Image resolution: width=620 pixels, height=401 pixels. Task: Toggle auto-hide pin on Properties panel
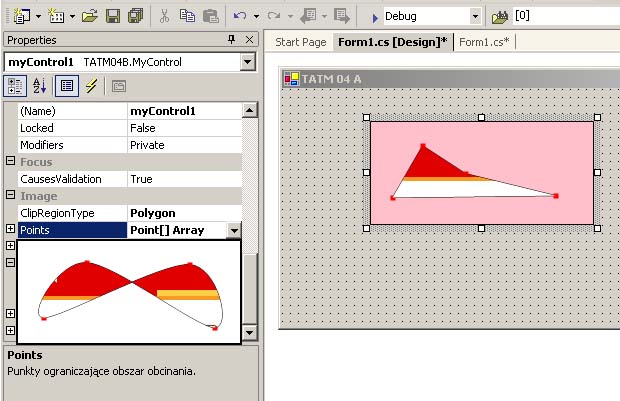pos(232,39)
